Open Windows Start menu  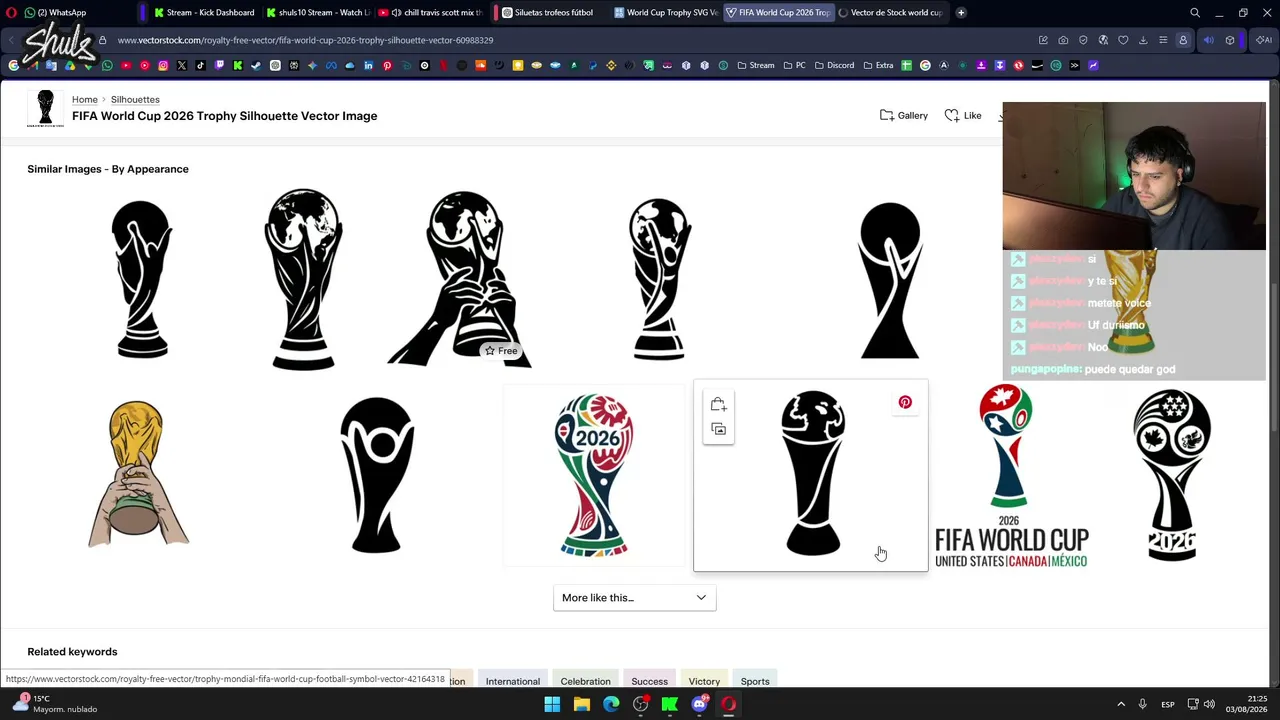(552, 704)
